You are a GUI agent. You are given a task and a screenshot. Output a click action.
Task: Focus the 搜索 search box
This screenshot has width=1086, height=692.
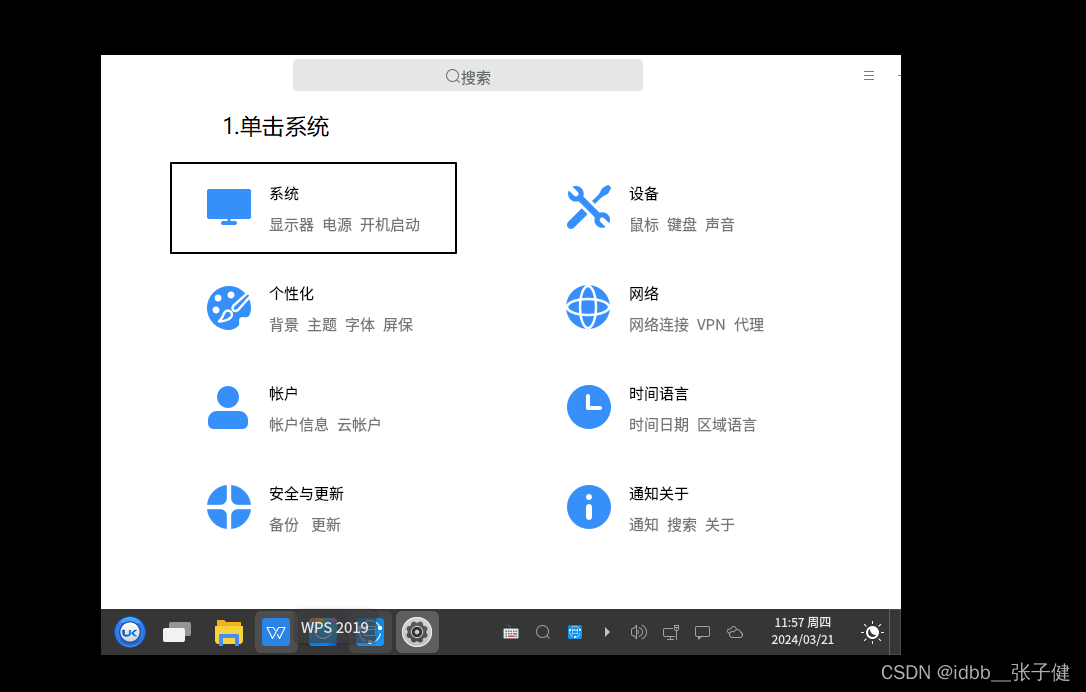pyautogui.click(x=468, y=75)
